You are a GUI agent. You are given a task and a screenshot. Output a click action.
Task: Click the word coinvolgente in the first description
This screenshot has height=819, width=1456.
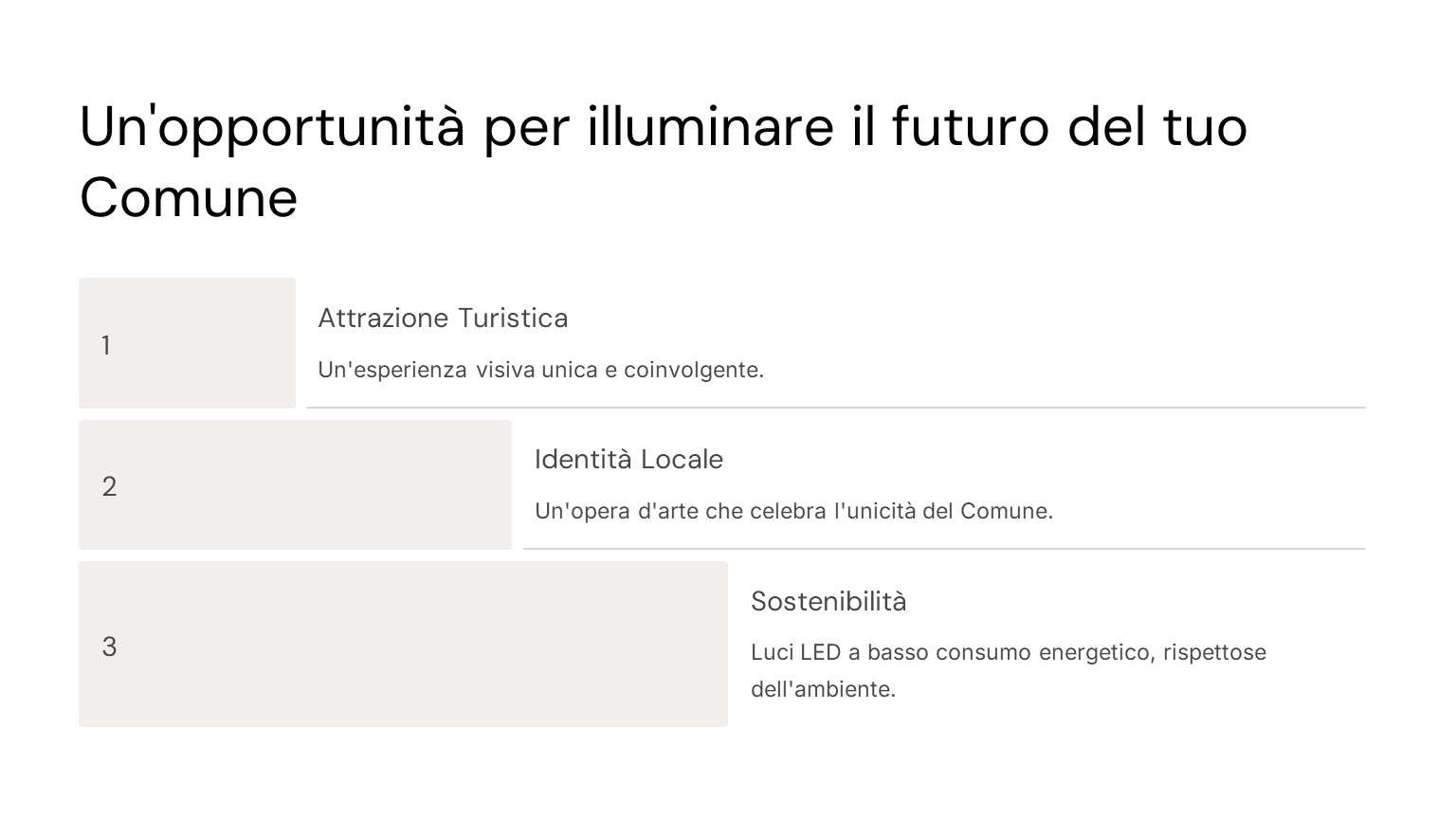(694, 370)
